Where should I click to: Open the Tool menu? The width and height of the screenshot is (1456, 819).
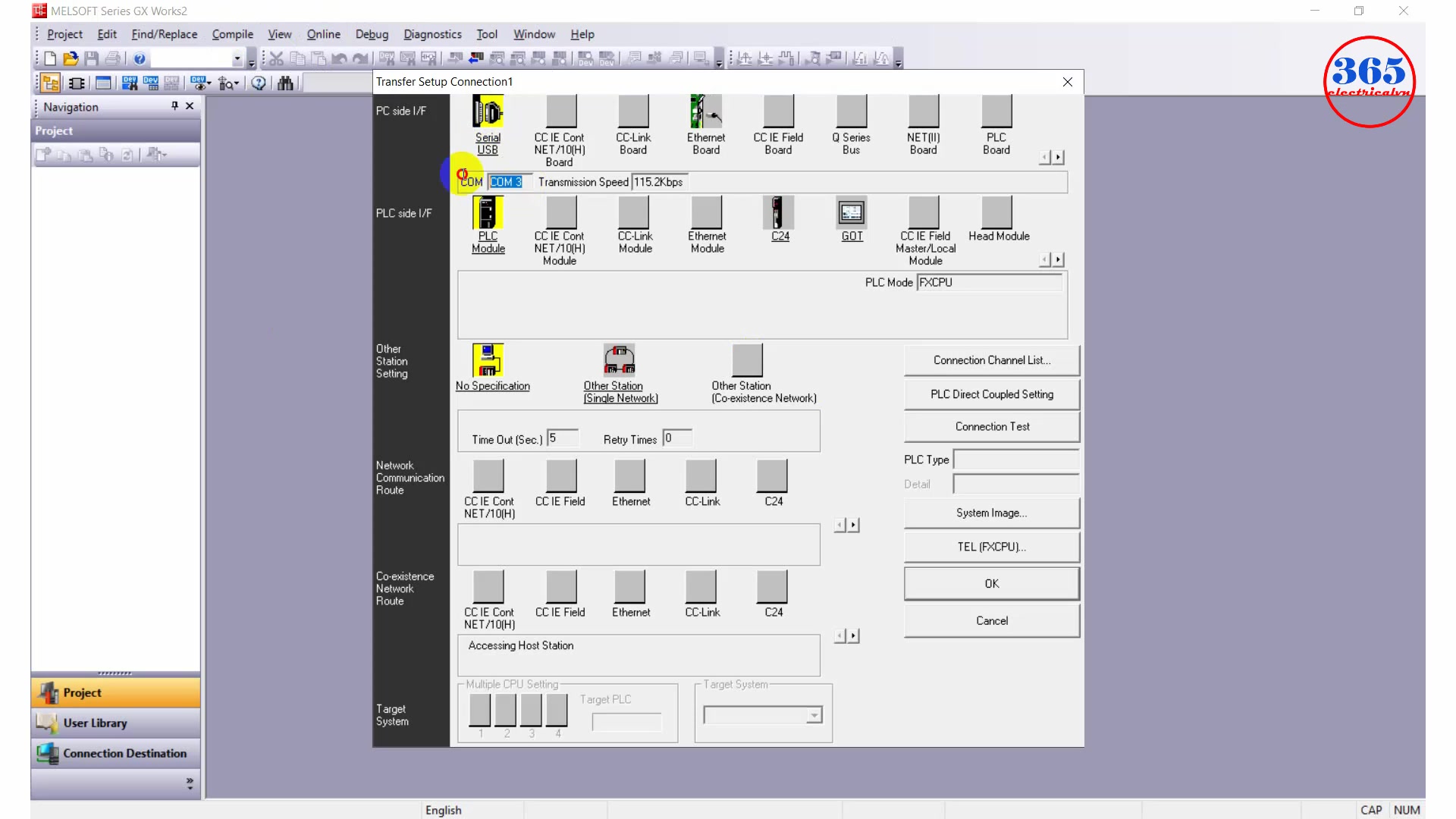(486, 34)
